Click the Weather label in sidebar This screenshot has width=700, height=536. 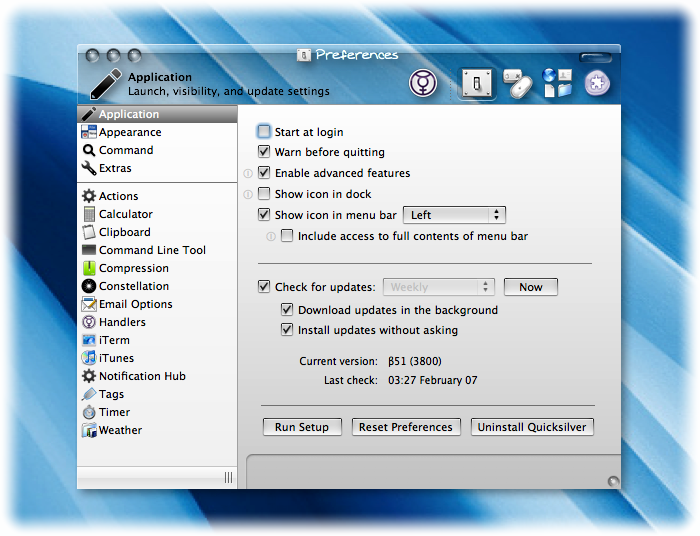pyautogui.click(x=120, y=430)
